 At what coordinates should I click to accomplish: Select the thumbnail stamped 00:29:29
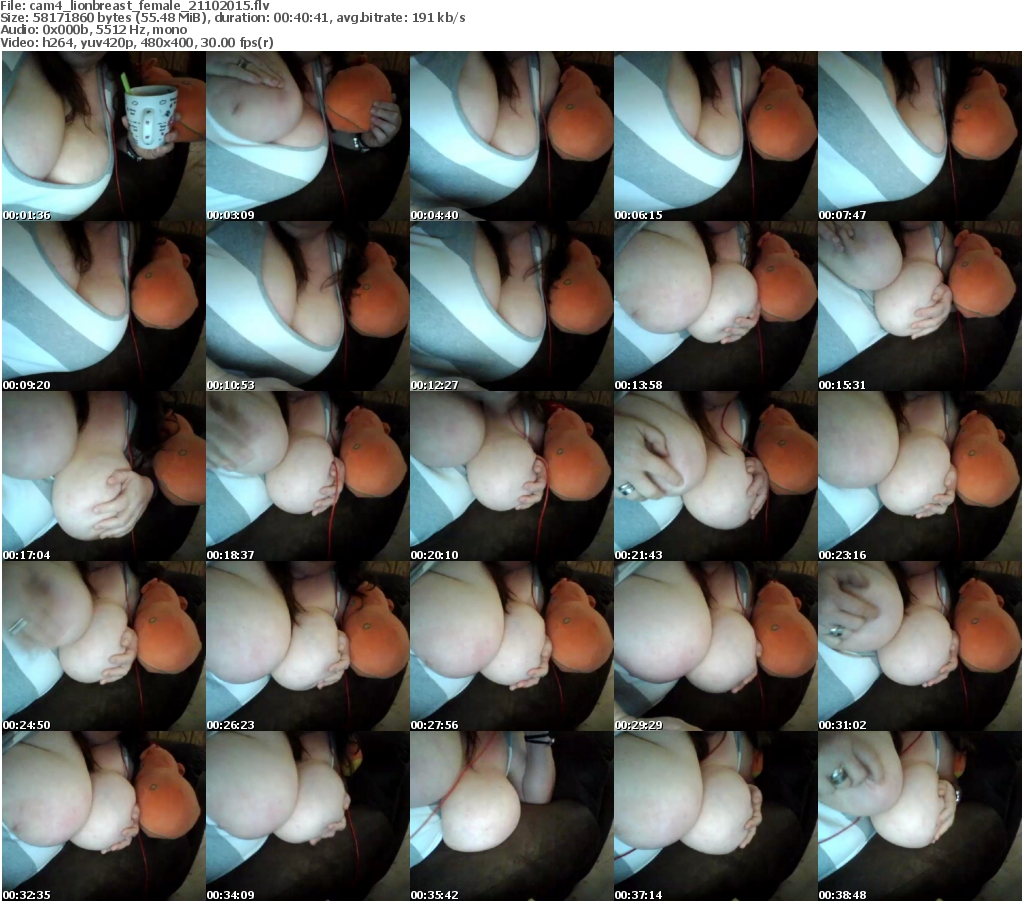pyautogui.click(x=716, y=646)
